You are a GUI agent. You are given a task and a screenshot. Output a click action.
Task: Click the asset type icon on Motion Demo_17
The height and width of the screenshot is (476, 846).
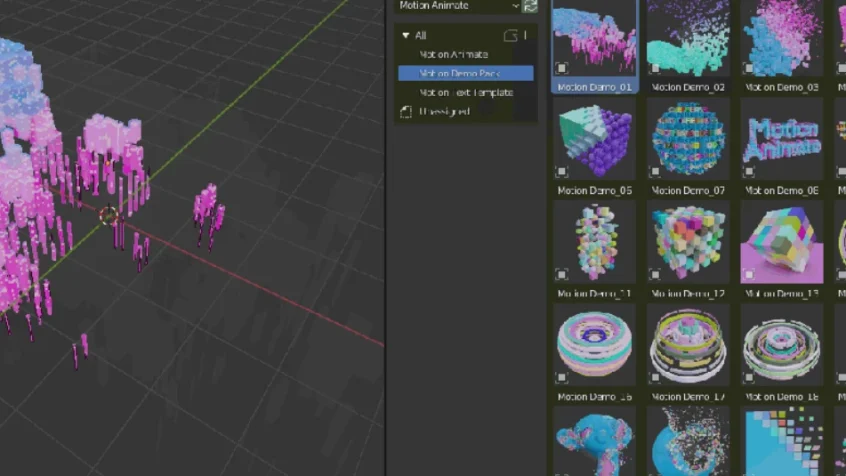tap(655, 378)
